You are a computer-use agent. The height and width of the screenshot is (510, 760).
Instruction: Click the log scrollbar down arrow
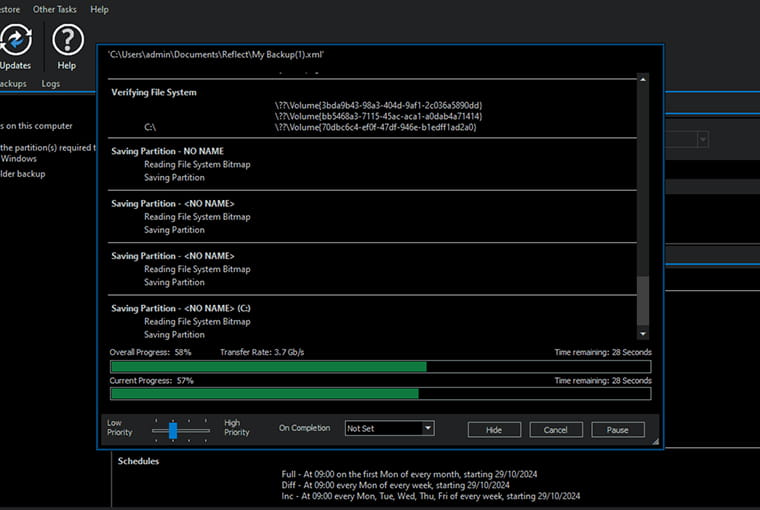click(643, 334)
